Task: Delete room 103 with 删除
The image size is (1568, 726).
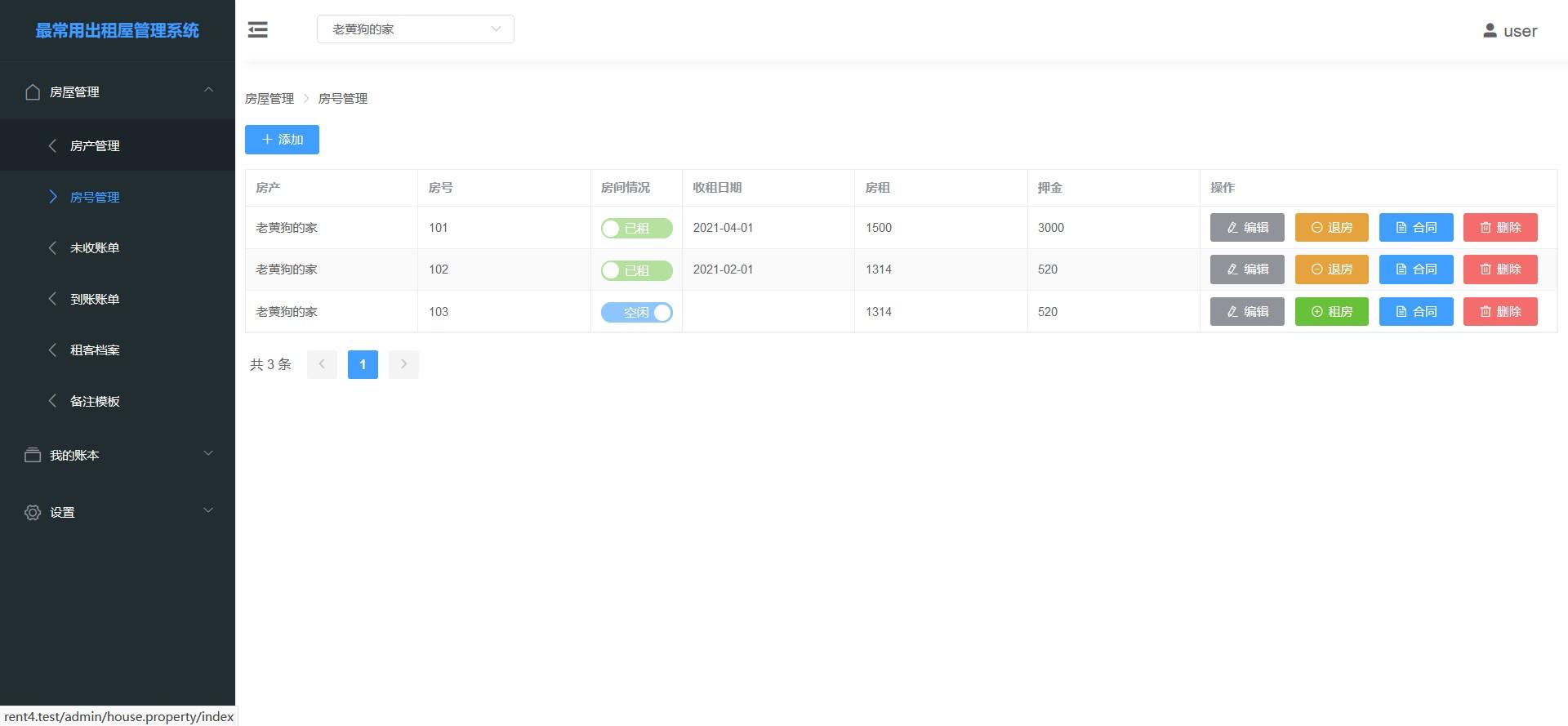Action: [x=1500, y=312]
